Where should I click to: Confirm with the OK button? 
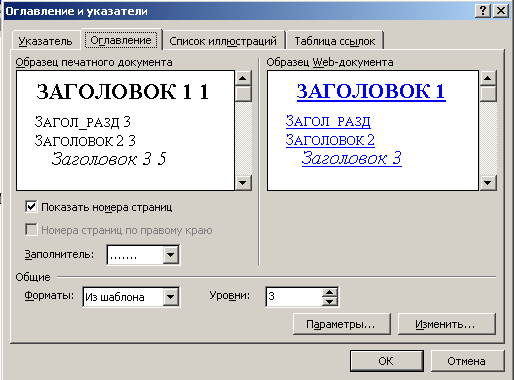(x=386, y=361)
